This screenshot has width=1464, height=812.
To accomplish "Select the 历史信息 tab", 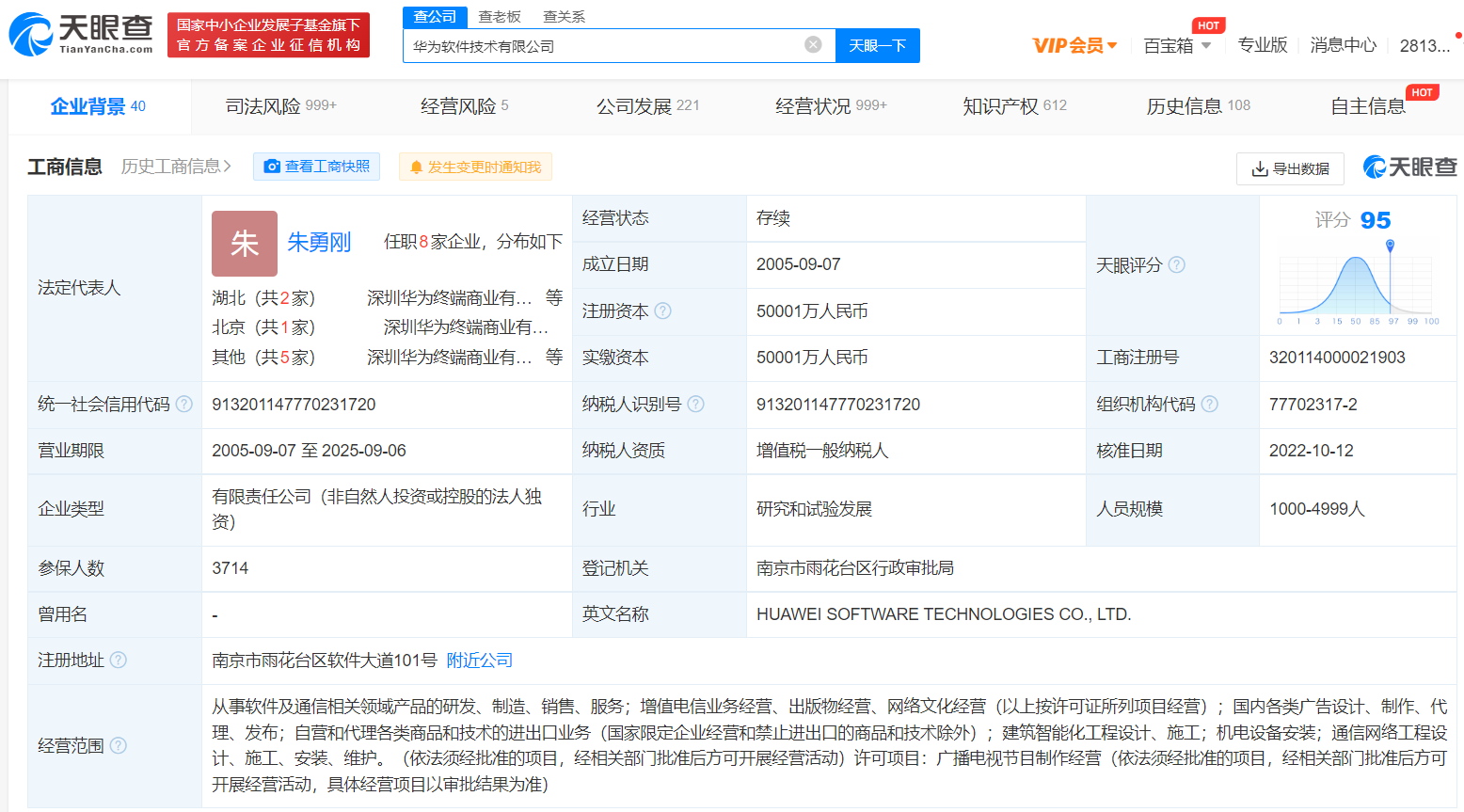I will 1198,106.
